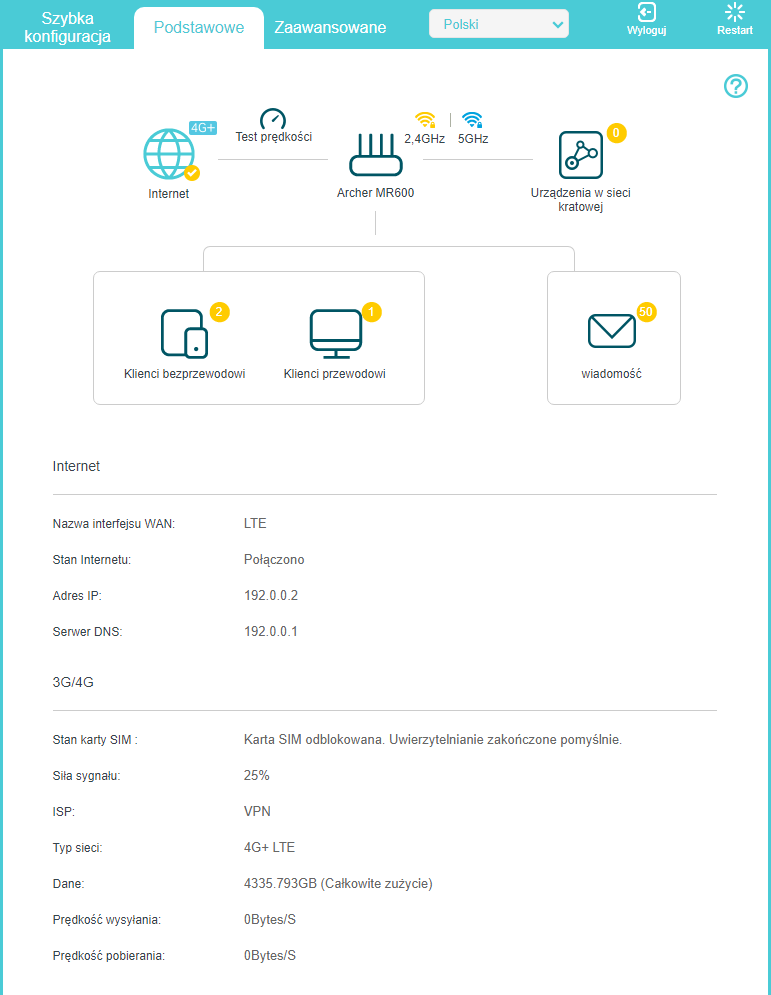Go to the Zaawansowane tab
The image size is (771, 995).
point(330,28)
